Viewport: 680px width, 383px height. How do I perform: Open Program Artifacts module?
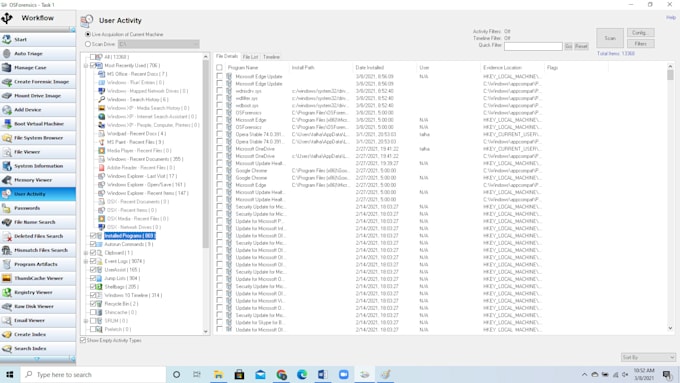click(38, 264)
